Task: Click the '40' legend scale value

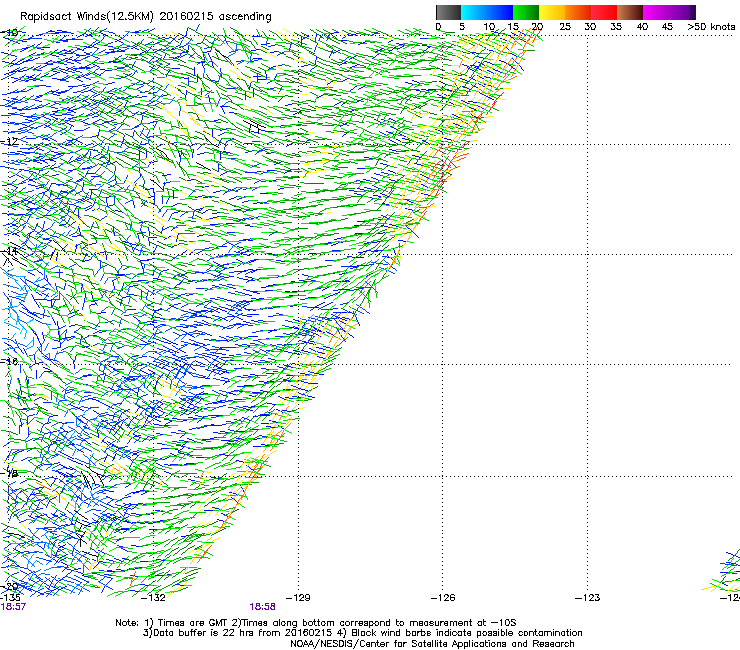Action: pyautogui.click(x=642, y=26)
